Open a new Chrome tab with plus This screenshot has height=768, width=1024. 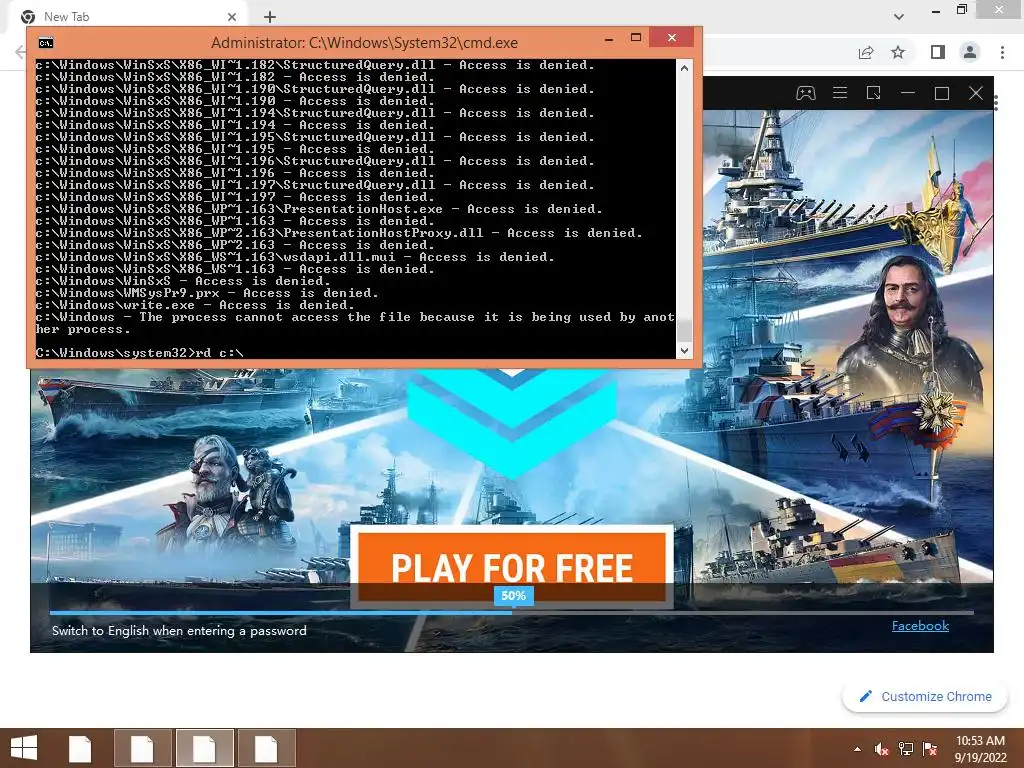coord(270,17)
